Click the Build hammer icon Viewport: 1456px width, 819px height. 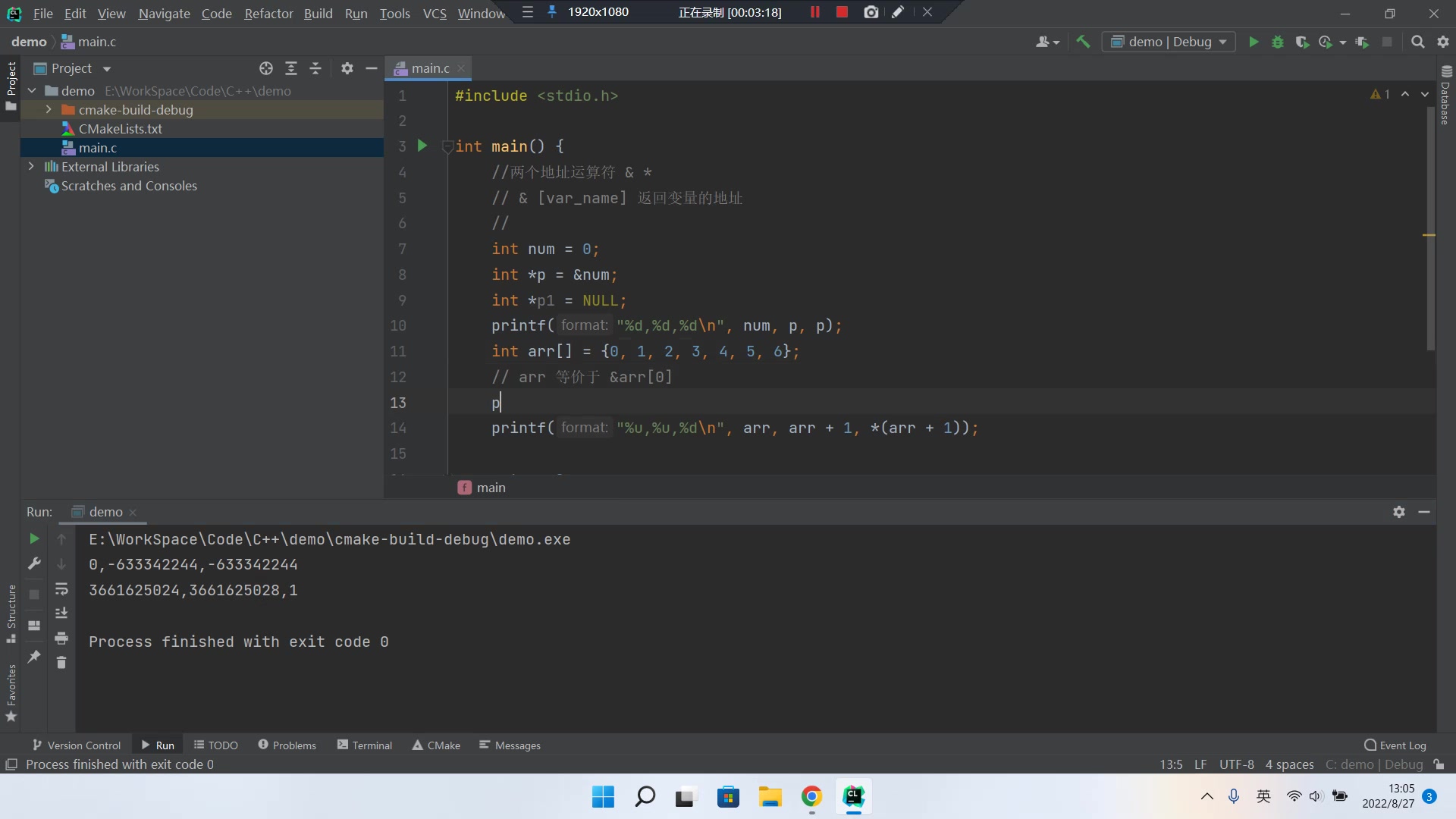1083,42
